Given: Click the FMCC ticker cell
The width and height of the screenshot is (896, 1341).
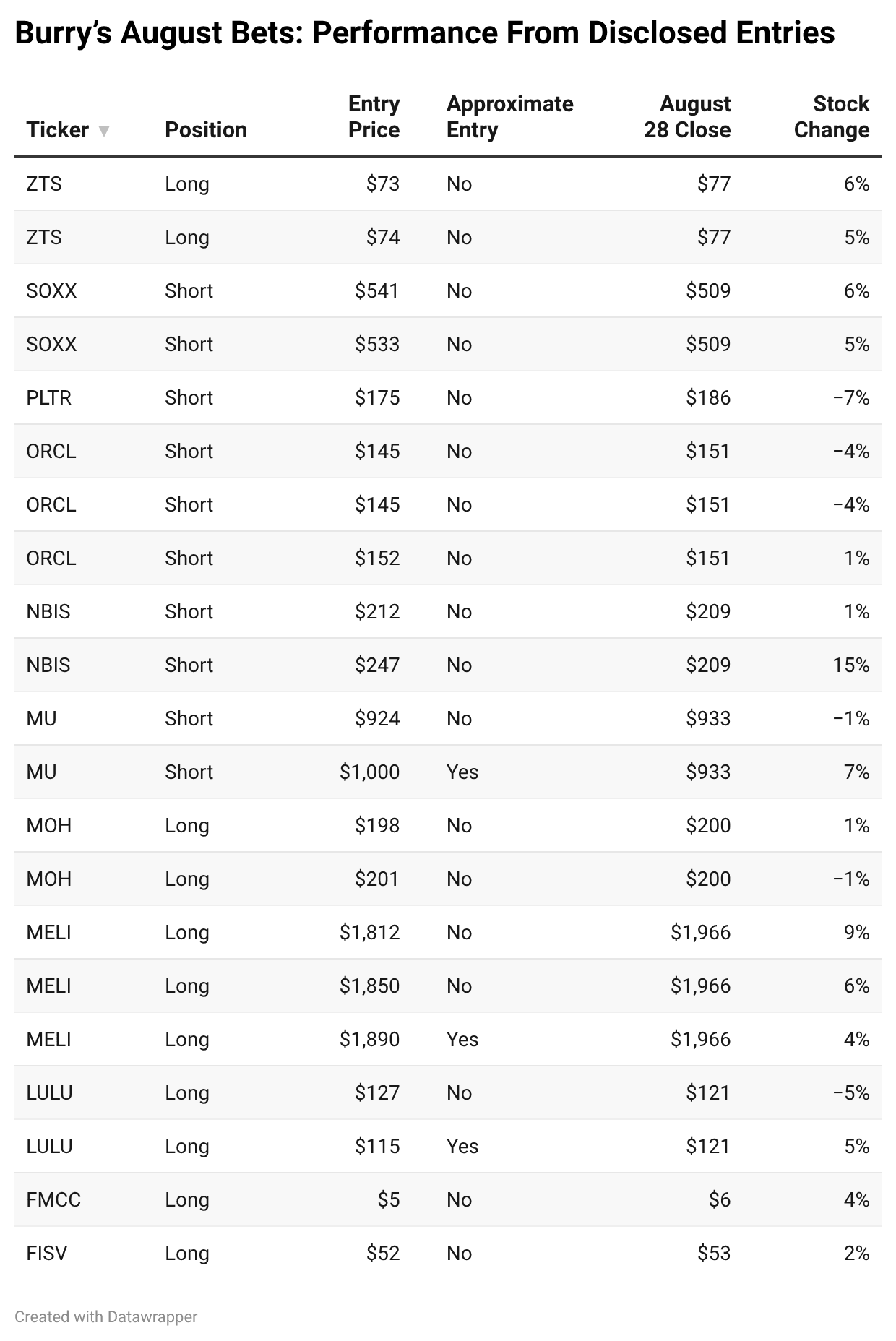Looking at the screenshot, I should (53, 1199).
